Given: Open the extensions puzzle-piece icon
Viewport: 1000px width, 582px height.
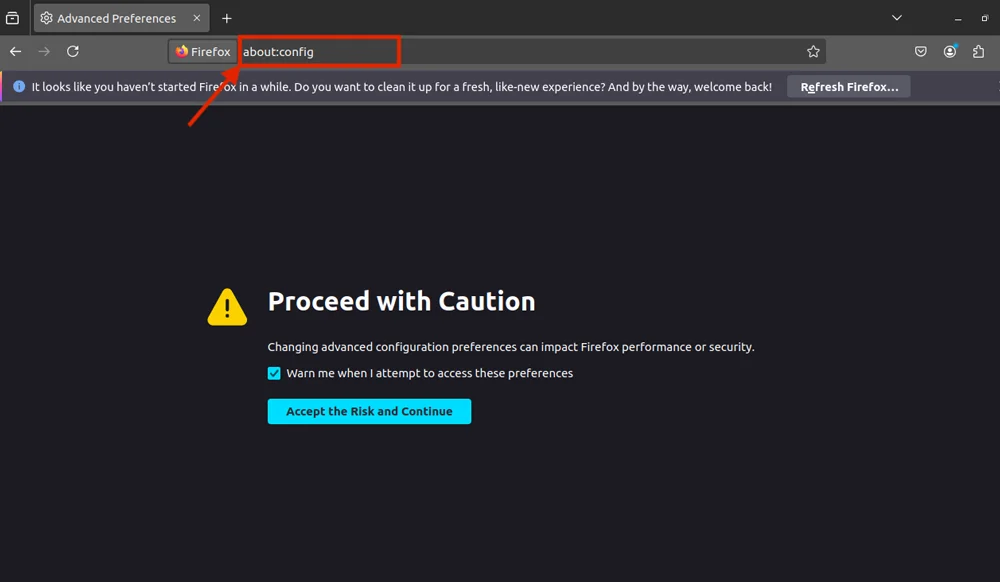Looking at the screenshot, I should pos(977,51).
